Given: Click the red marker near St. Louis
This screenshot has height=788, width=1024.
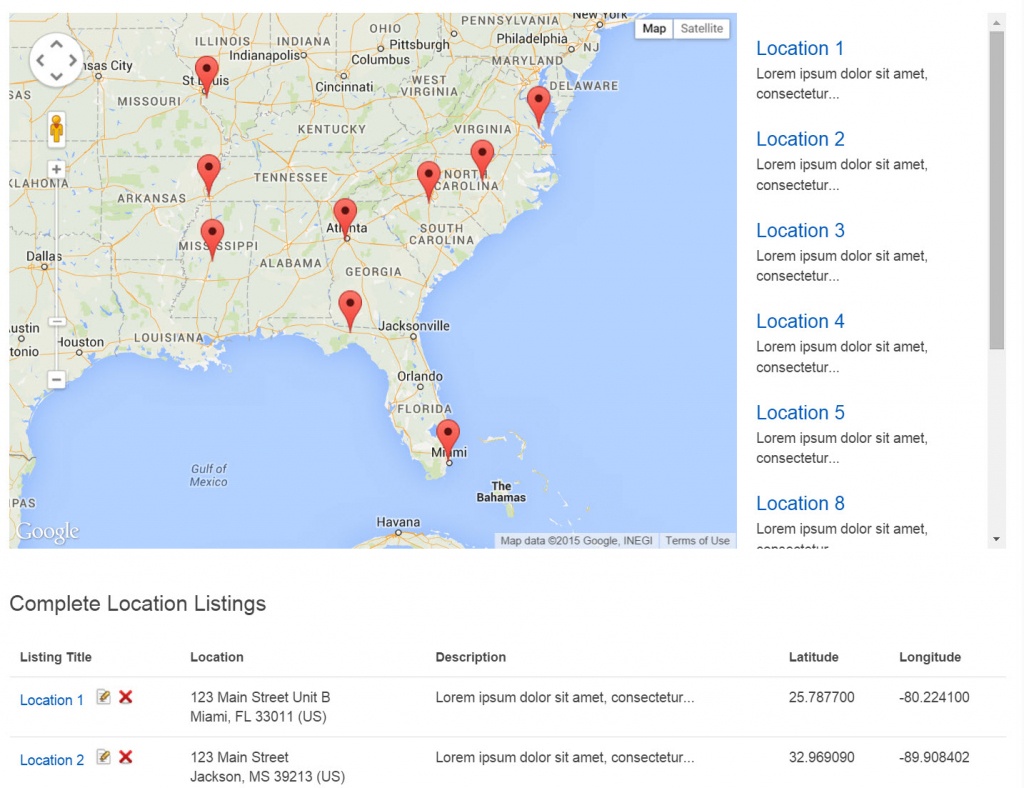Looking at the screenshot, I should tap(206, 73).
